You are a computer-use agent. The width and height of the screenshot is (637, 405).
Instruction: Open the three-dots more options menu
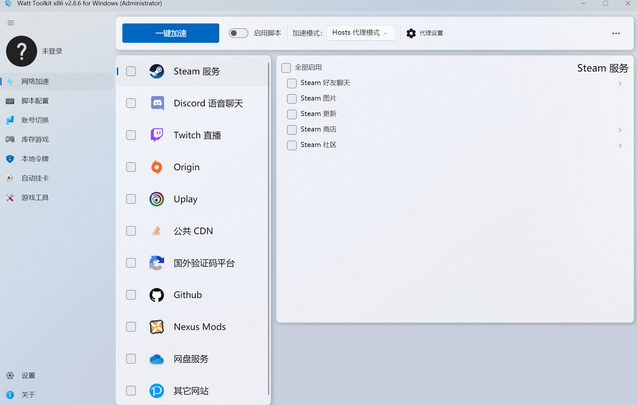(616, 33)
